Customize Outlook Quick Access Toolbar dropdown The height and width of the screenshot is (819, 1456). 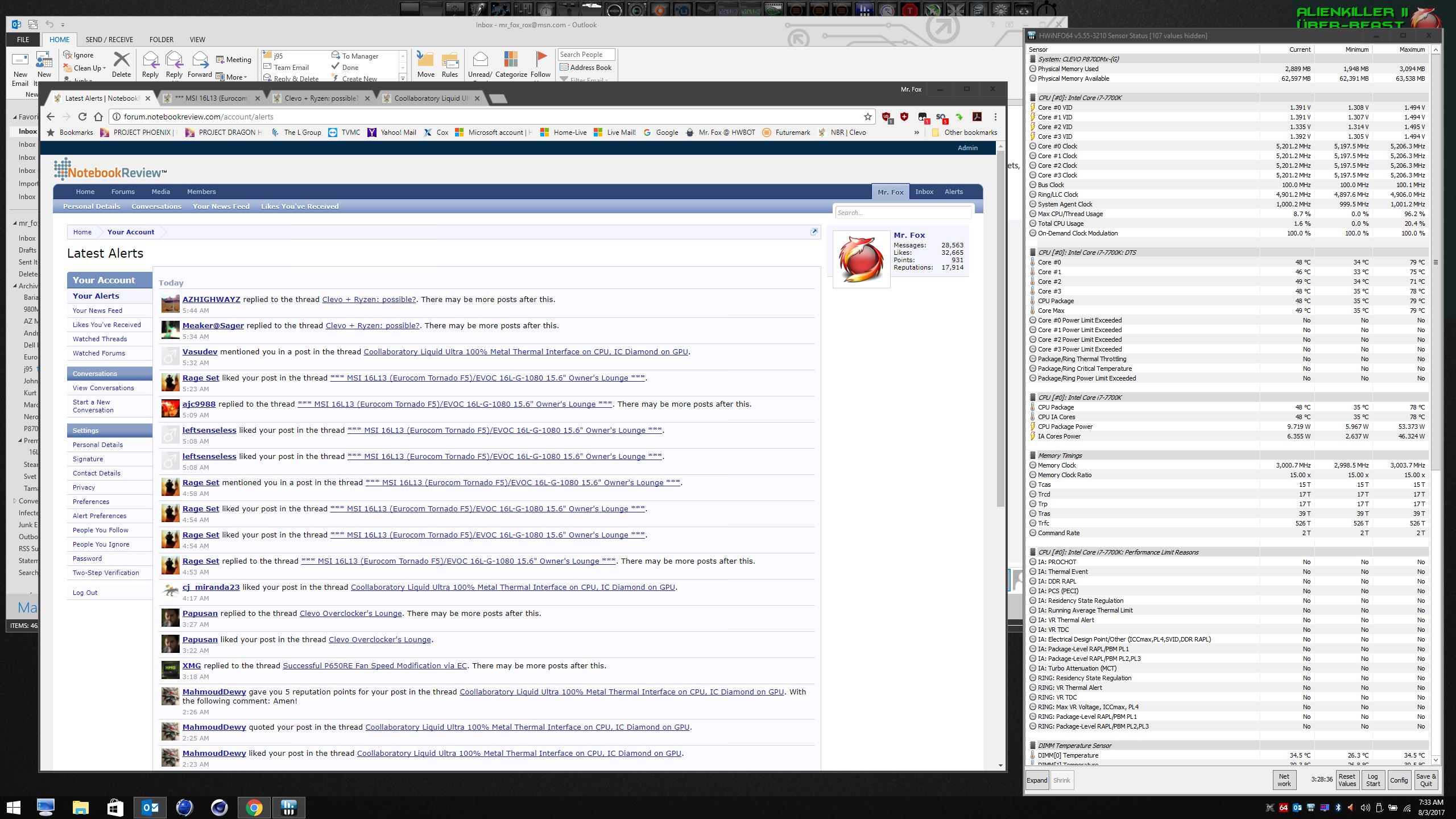click(x=63, y=24)
